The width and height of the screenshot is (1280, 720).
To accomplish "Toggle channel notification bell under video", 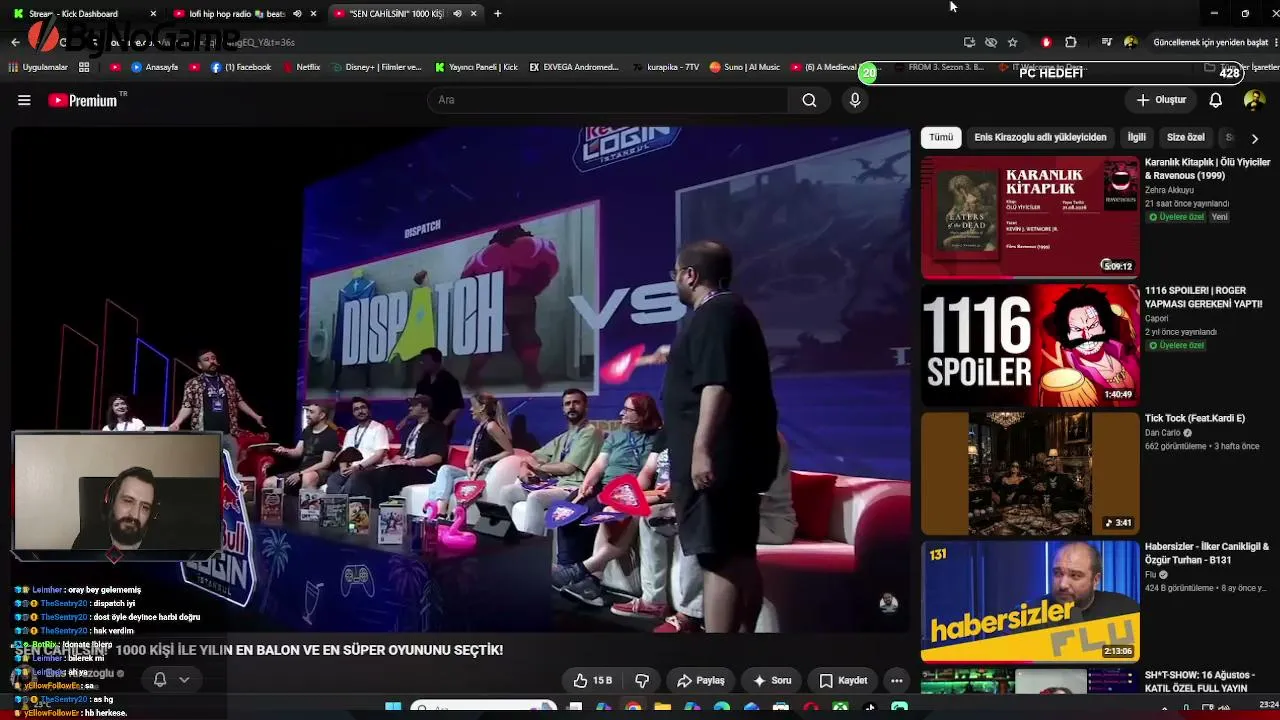I will (x=160, y=680).
